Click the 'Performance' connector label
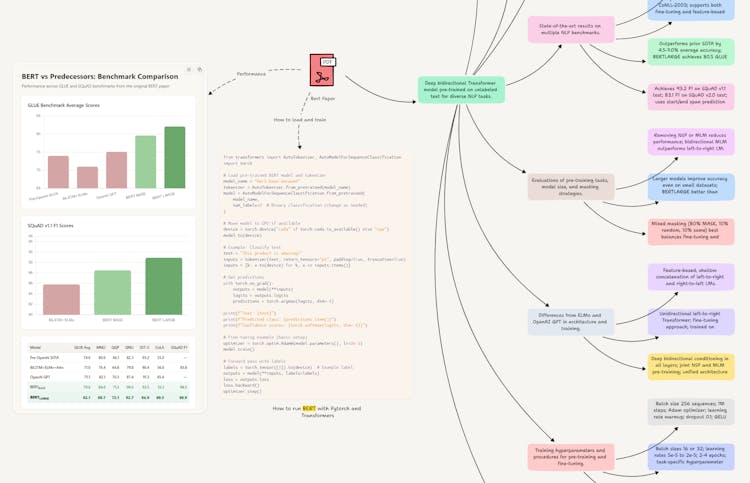Screen dimensions: 750x483 [251, 73]
